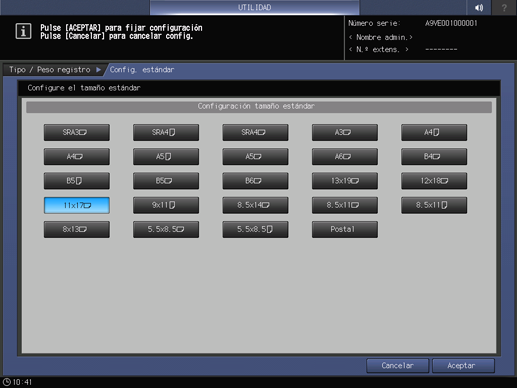Screen dimensions: 517x388
Task: Select the B5 portrait size
Action: click(77, 181)
